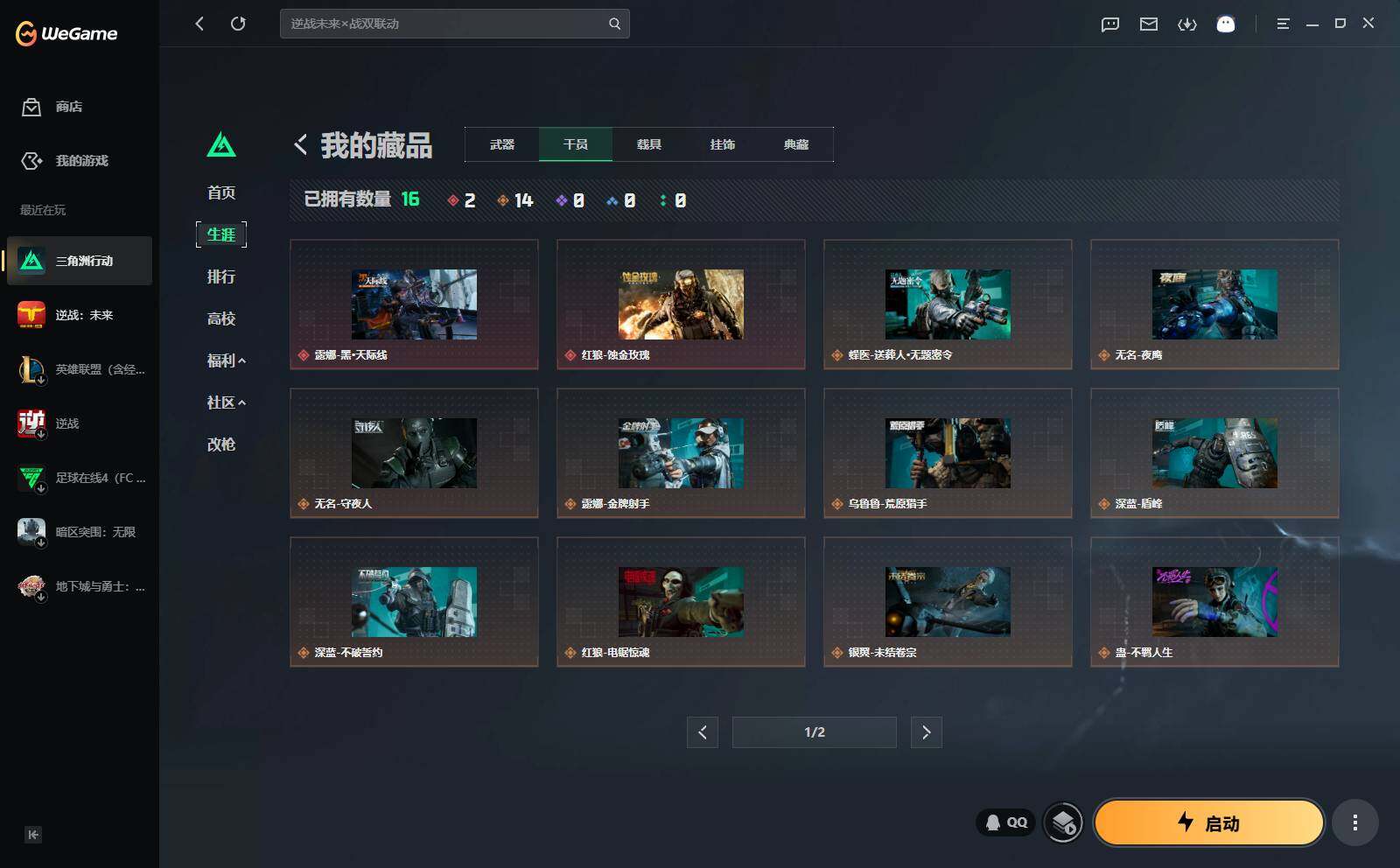Viewport: 1400px width, 868px height.
Task: Open the WeGame main menu icon
Action: coord(1283,24)
